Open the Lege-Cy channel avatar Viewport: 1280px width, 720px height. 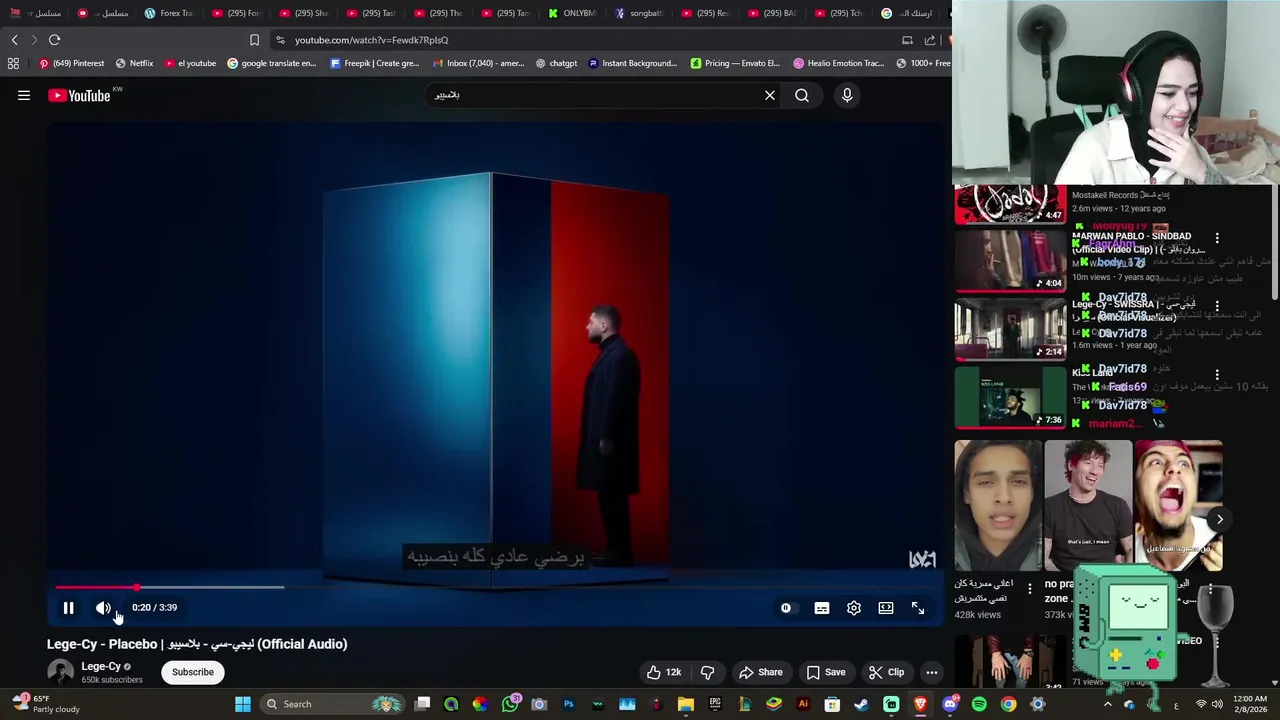coord(60,672)
